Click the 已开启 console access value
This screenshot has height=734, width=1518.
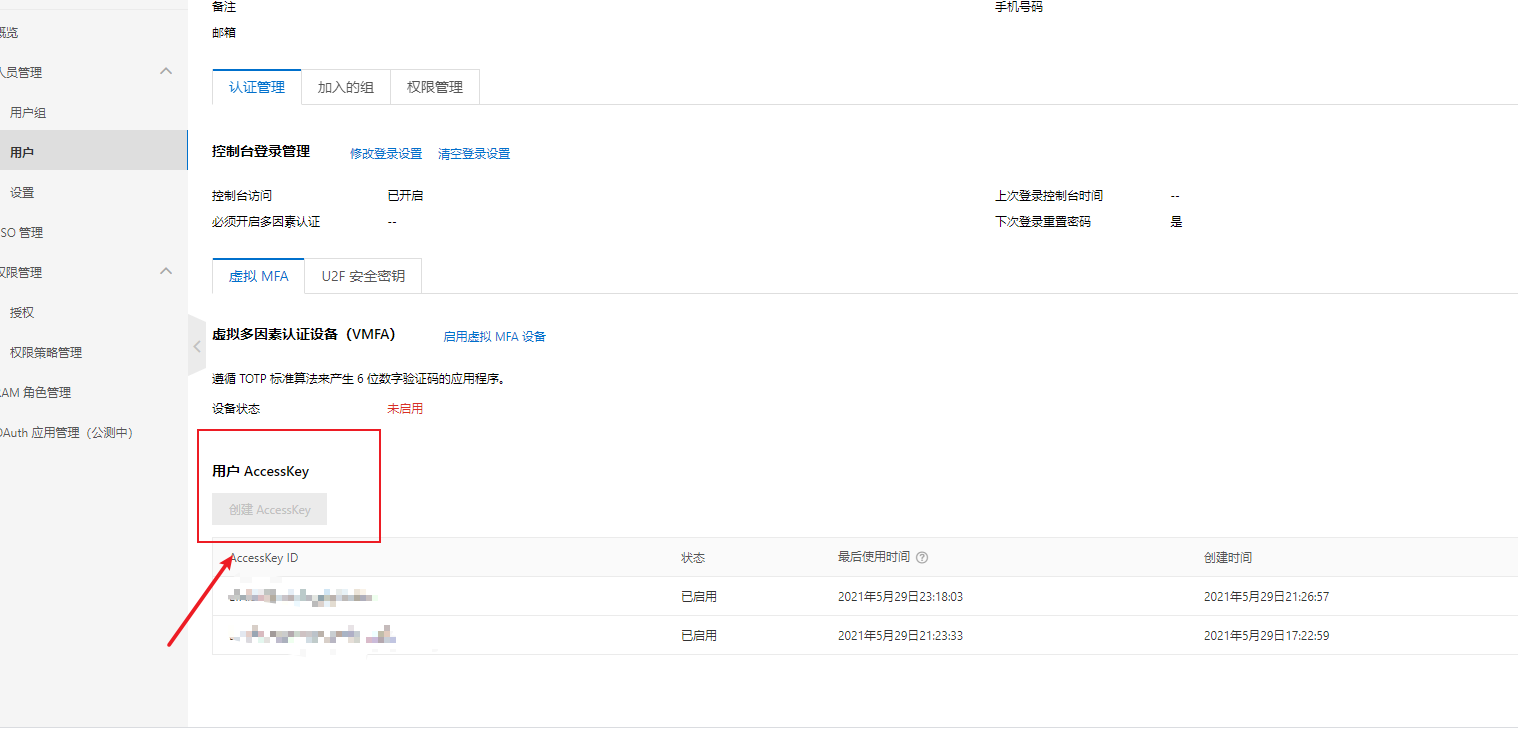click(x=405, y=196)
